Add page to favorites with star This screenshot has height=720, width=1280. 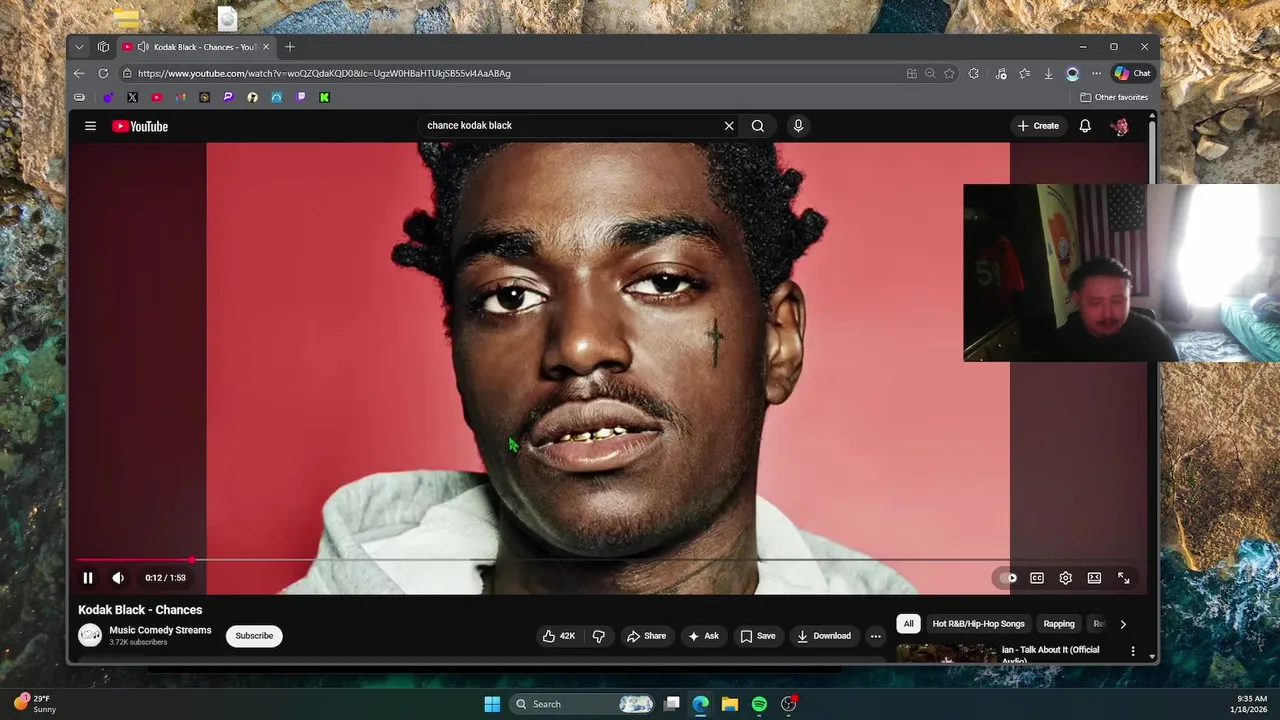(x=949, y=73)
